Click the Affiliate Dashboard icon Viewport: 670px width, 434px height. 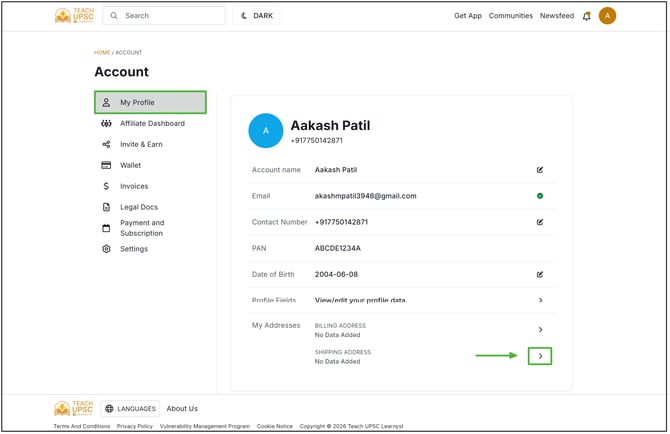pyautogui.click(x=106, y=124)
